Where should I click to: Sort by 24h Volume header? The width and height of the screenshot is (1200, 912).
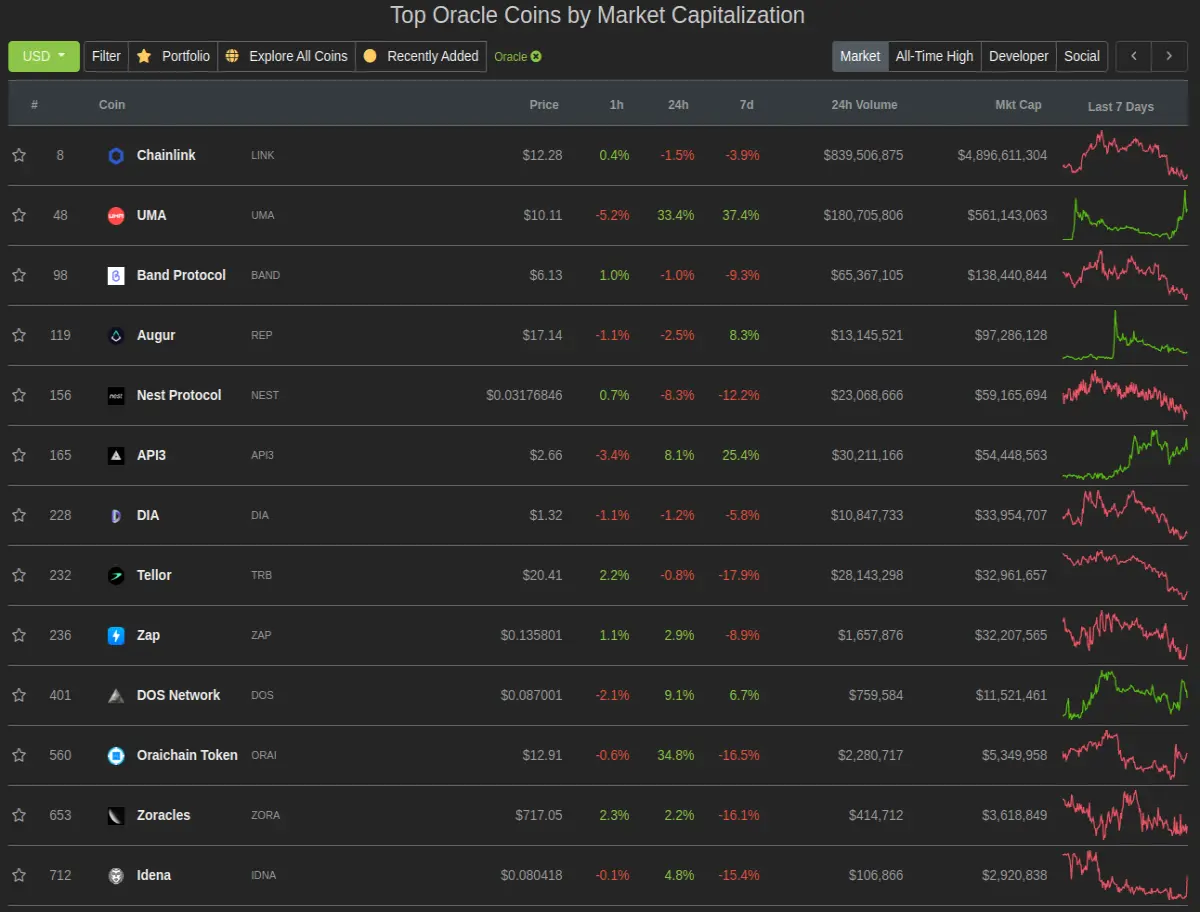click(864, 105)
